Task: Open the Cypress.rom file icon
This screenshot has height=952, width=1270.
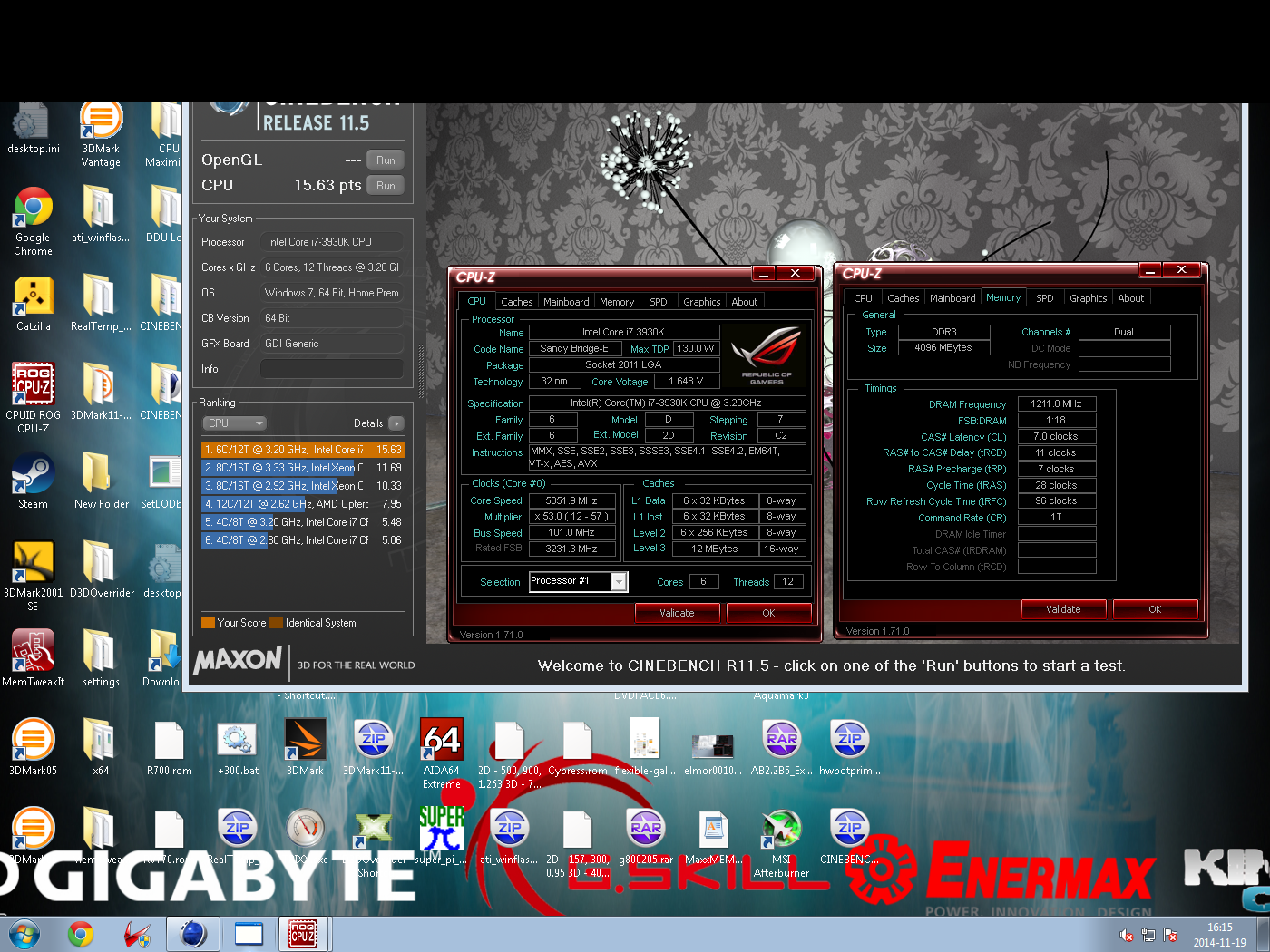Action: coord(577,747)
